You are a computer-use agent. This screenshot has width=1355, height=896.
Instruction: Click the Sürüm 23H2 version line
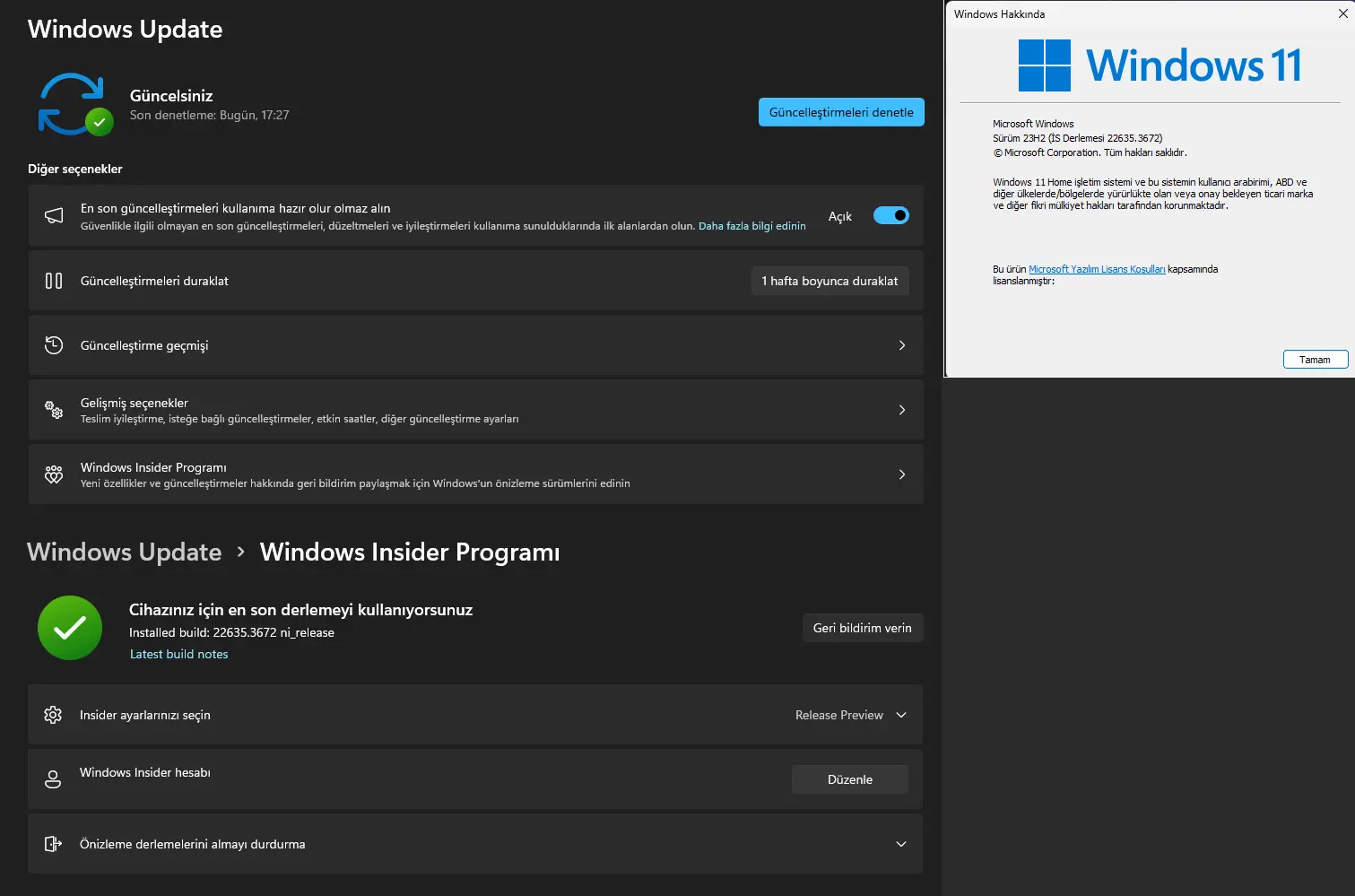[x=1078, y=138]
